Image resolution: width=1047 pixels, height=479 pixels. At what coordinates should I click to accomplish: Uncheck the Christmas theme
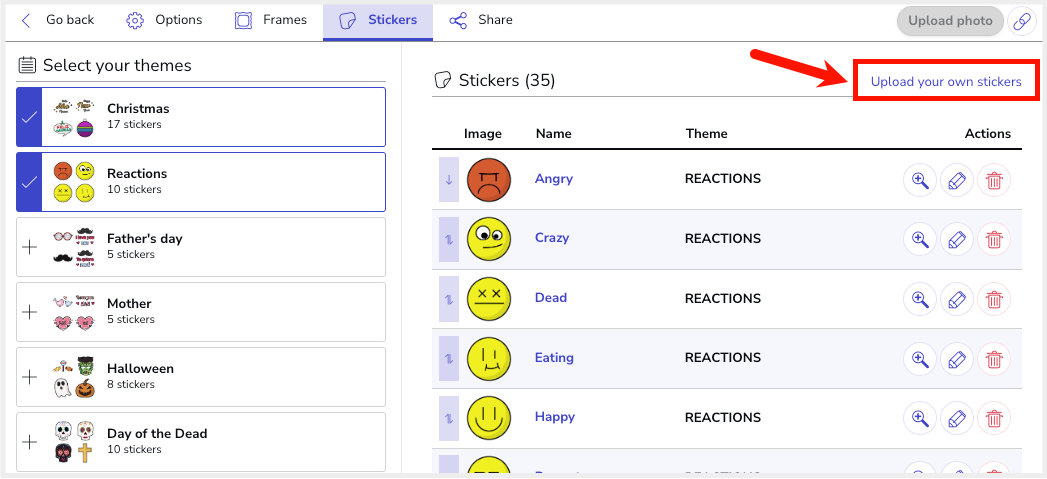29,117
